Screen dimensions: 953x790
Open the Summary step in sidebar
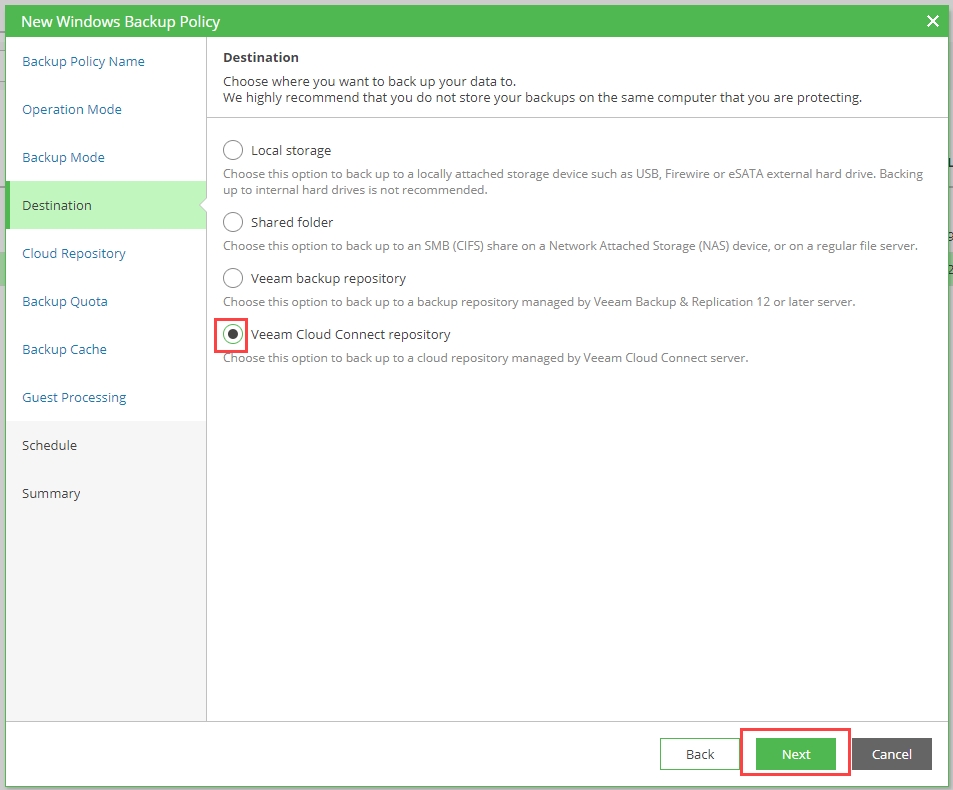click(51, 493)
